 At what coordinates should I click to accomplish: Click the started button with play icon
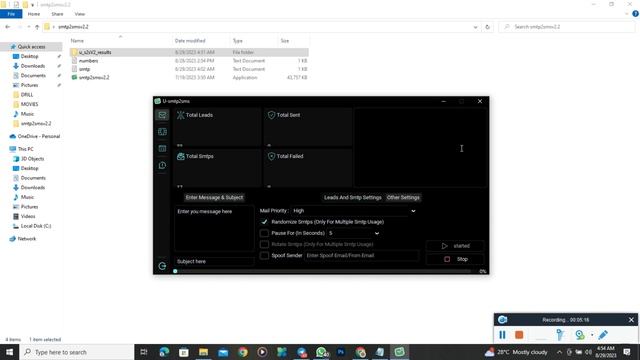(455, 246)
